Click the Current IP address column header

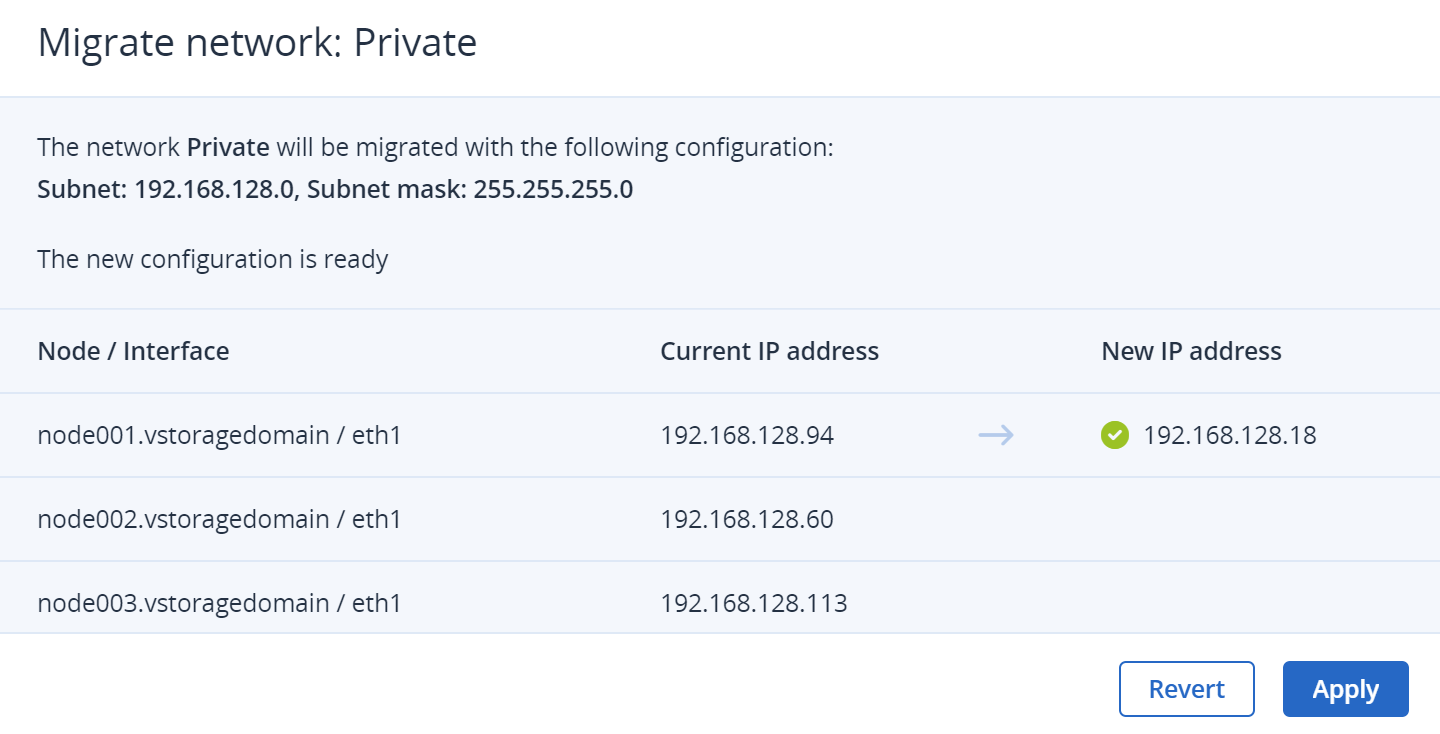click(769, 351)
